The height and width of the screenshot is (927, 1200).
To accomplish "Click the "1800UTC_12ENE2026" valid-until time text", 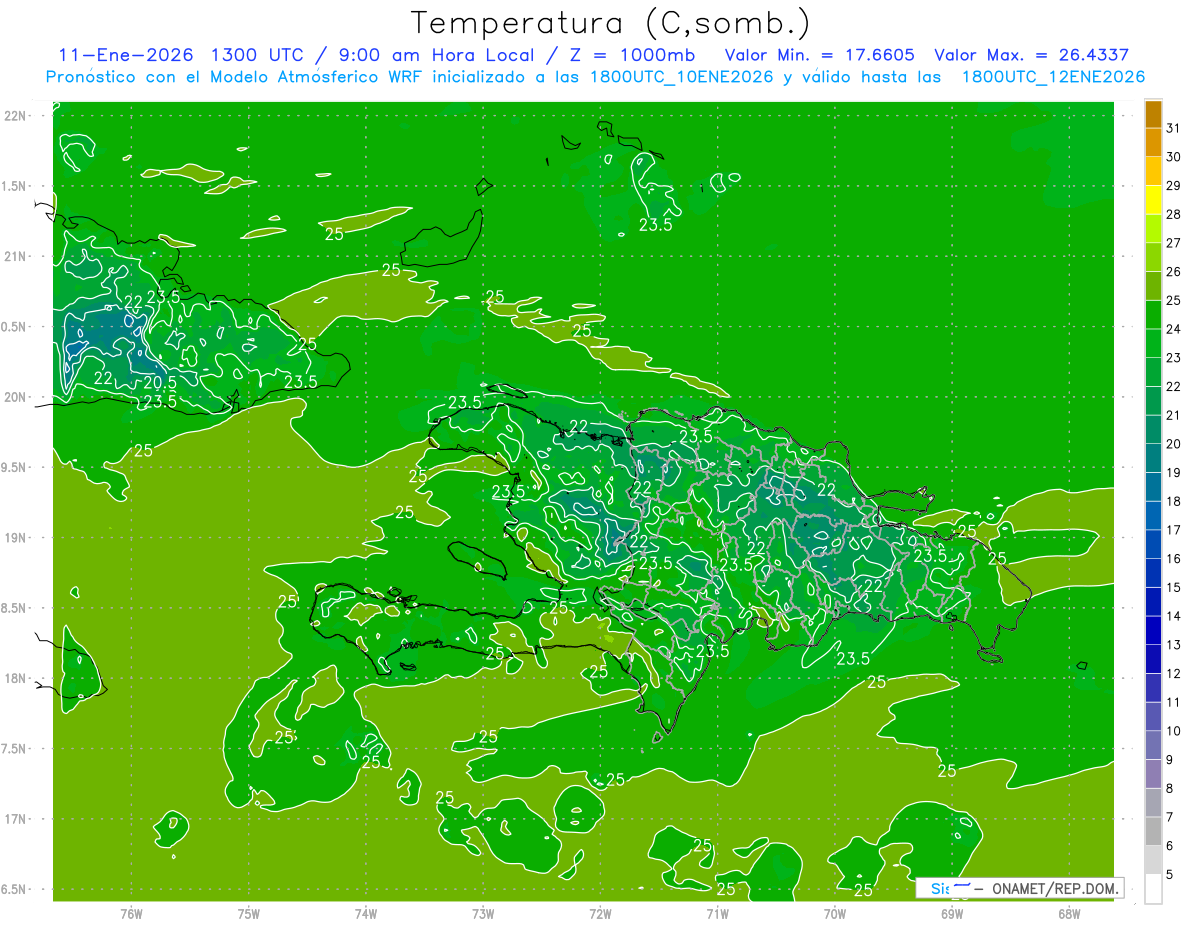I will [x=1053, y=77].
